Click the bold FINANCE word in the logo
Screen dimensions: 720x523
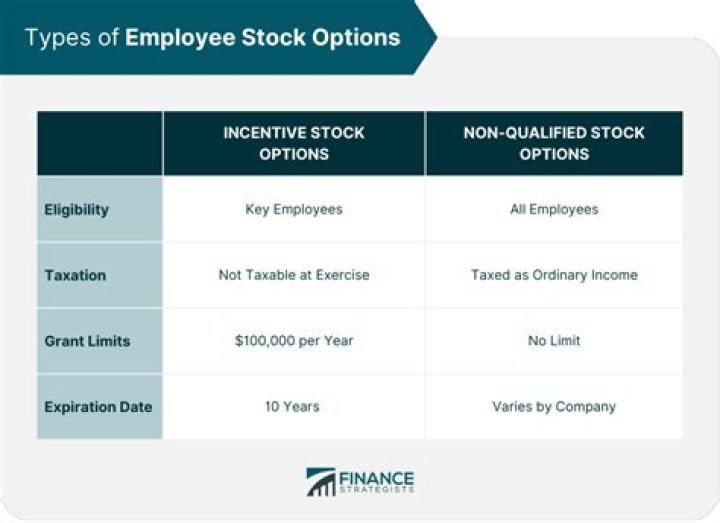(376, 477)
